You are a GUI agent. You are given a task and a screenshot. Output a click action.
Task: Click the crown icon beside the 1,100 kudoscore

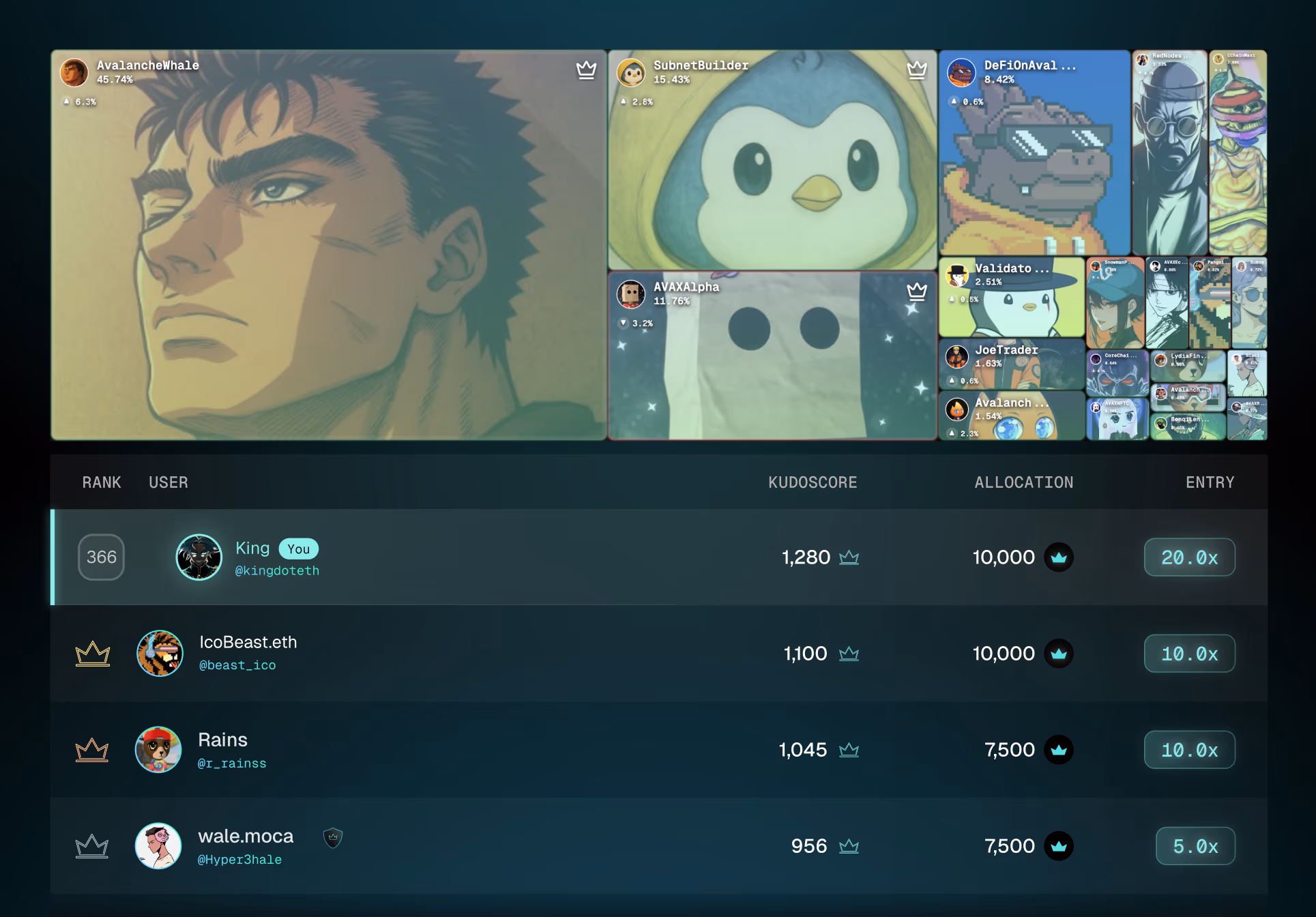pos(849,654)
